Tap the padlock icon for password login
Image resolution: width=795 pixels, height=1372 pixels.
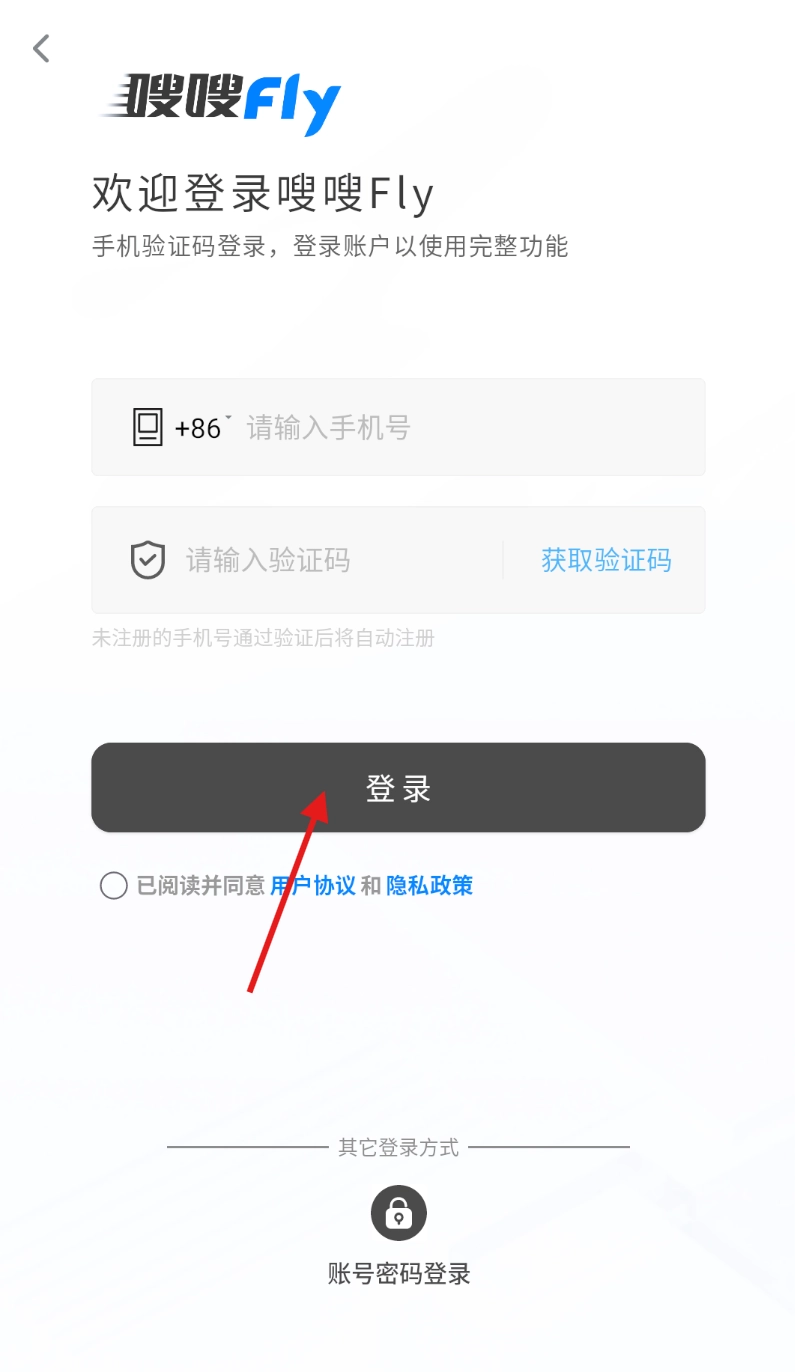(x=399, y=1213)
